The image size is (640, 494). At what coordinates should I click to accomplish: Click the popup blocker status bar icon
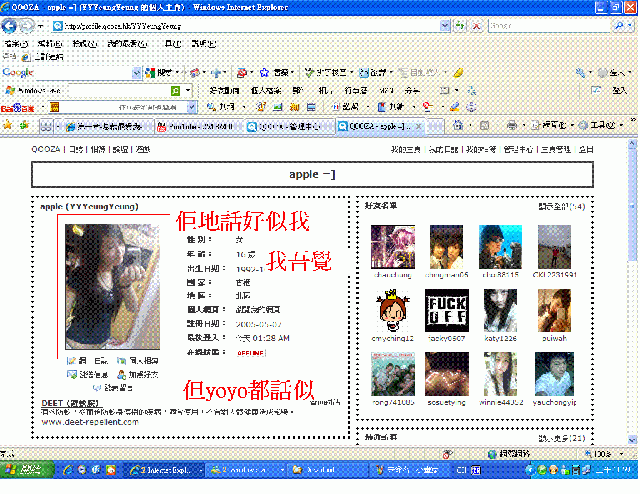(447, 454)
